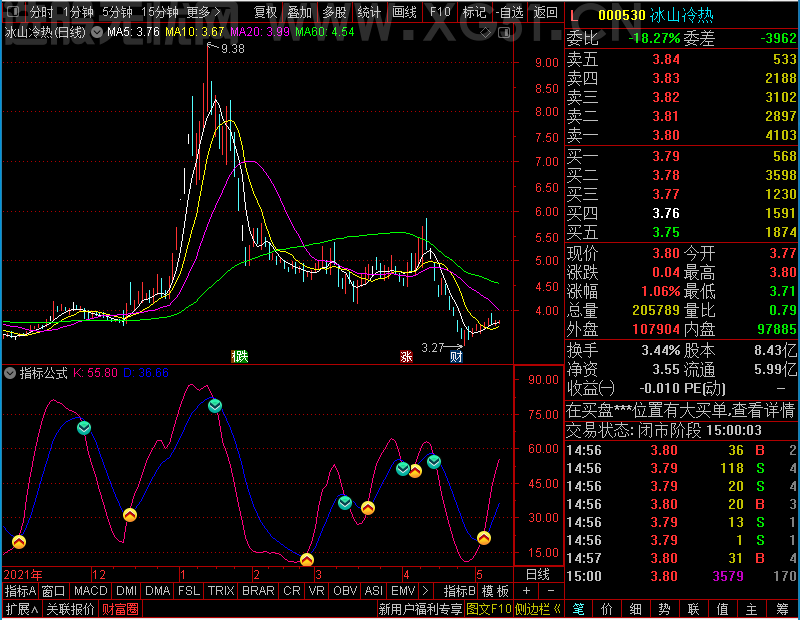The height and width of the screenshot is (620, 800).
Task: Open 多股 multi-stock view
Action: pyautogui.click(x=334, y=12)
